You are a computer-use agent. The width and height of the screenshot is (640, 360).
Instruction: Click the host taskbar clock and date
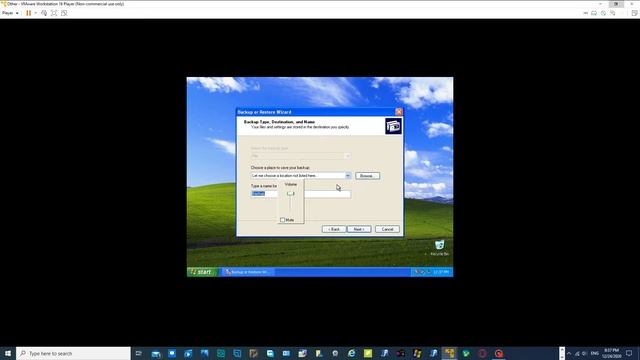click(611, 353)
